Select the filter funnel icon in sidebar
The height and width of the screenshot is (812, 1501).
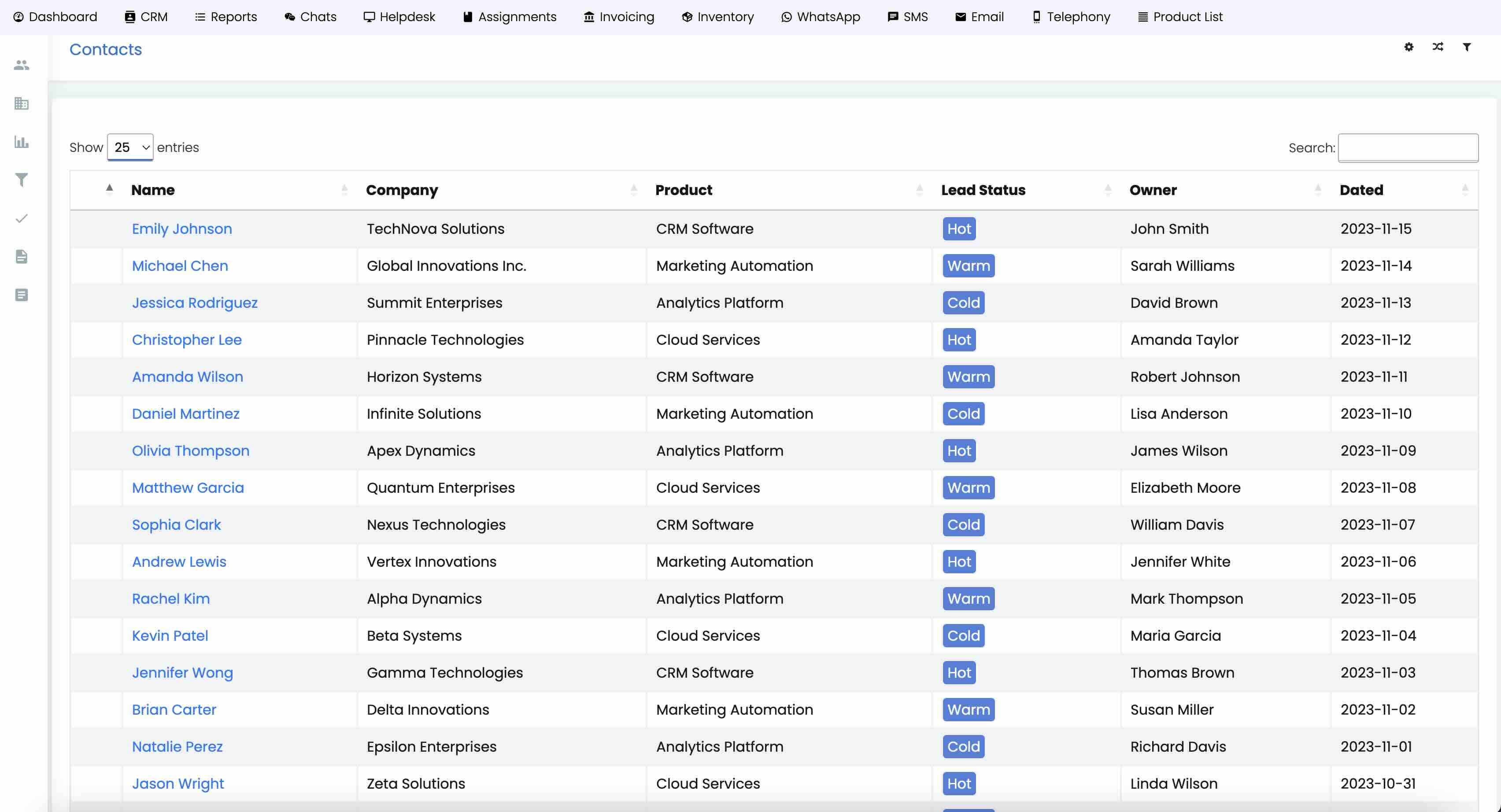coord(22,180)
